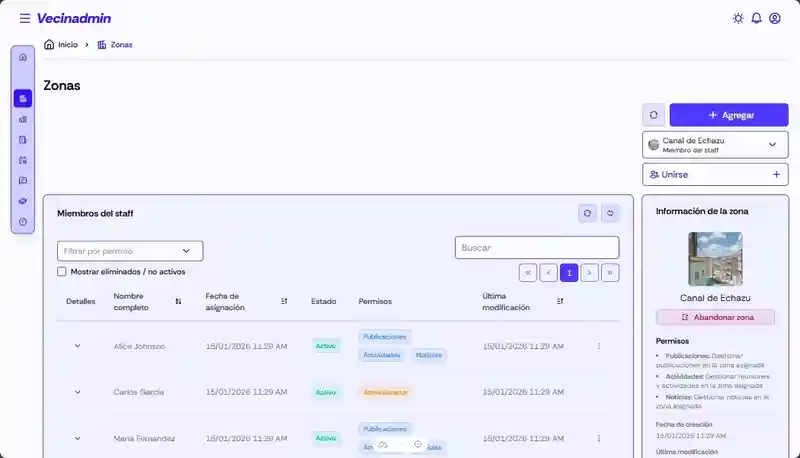
Task: Open the statistics chart icon in sidebar
Action: (23, 119)
